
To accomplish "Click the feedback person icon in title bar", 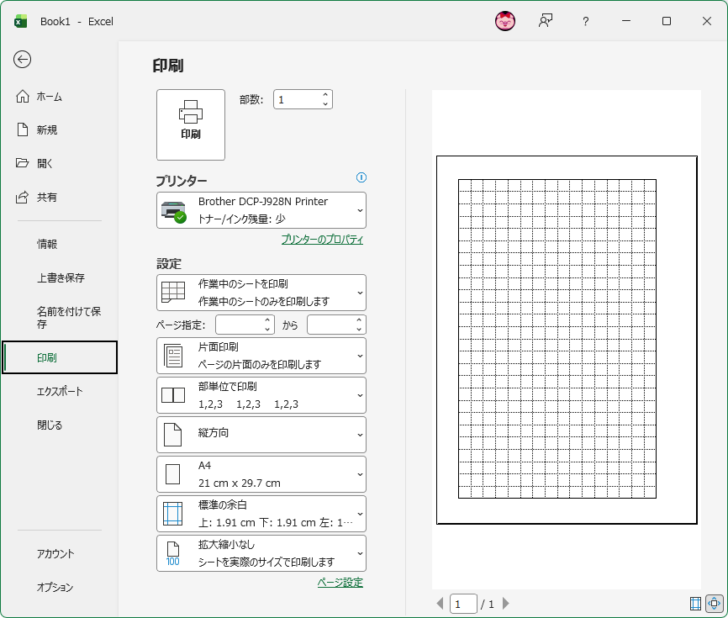I will [545, 21].
